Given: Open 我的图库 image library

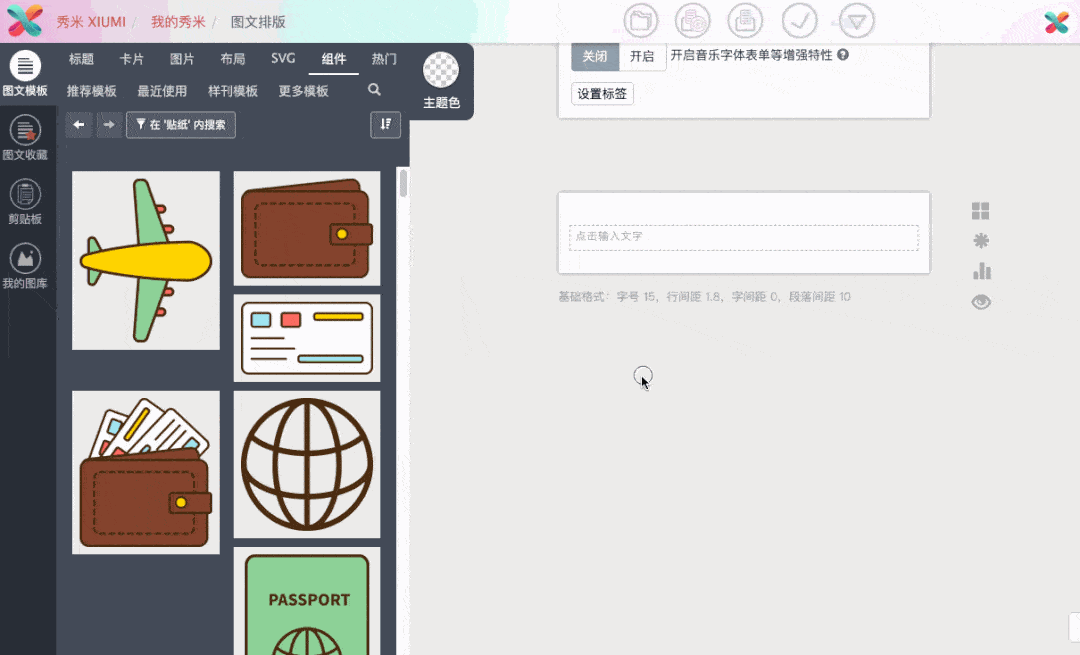Looking at the screenshot, I should [x=25, y=266].
